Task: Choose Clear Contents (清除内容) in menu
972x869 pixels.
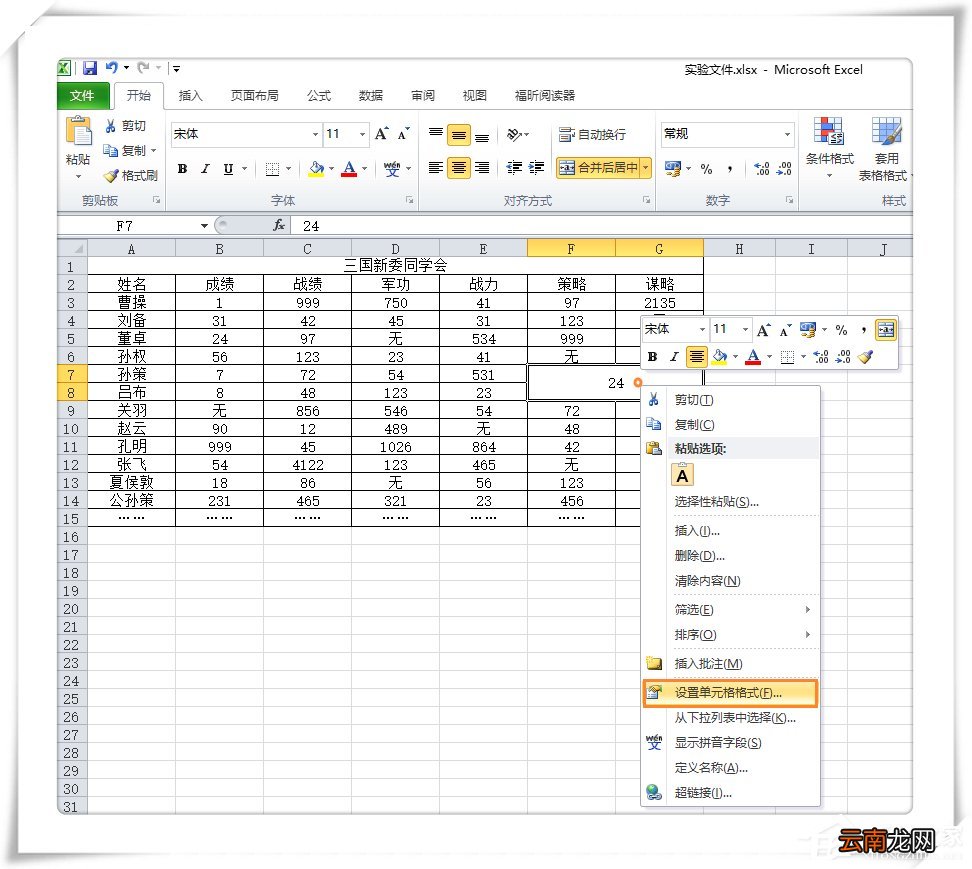Action: tap(731, 581)
